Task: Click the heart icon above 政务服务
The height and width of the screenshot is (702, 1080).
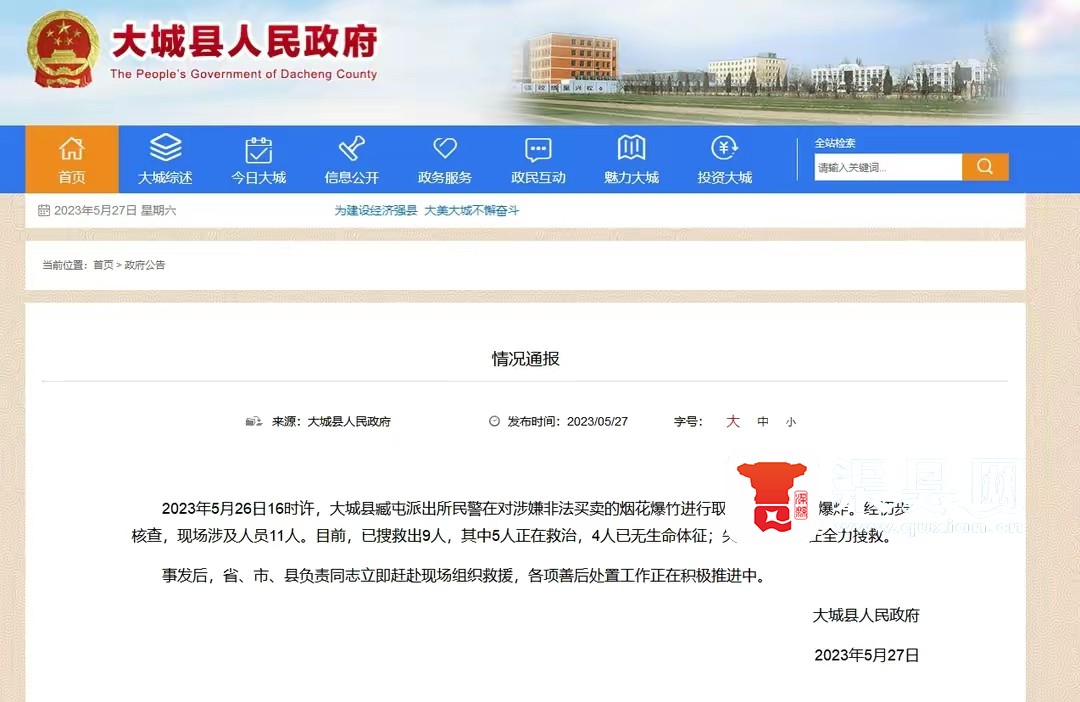Action: tap(445, 149)
